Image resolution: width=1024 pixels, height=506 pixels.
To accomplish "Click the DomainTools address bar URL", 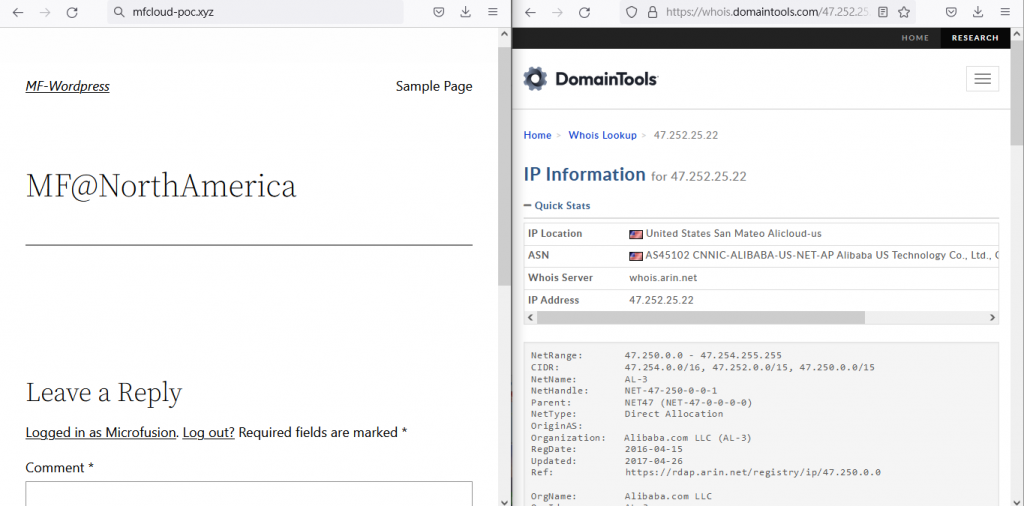I will [767, 12].
